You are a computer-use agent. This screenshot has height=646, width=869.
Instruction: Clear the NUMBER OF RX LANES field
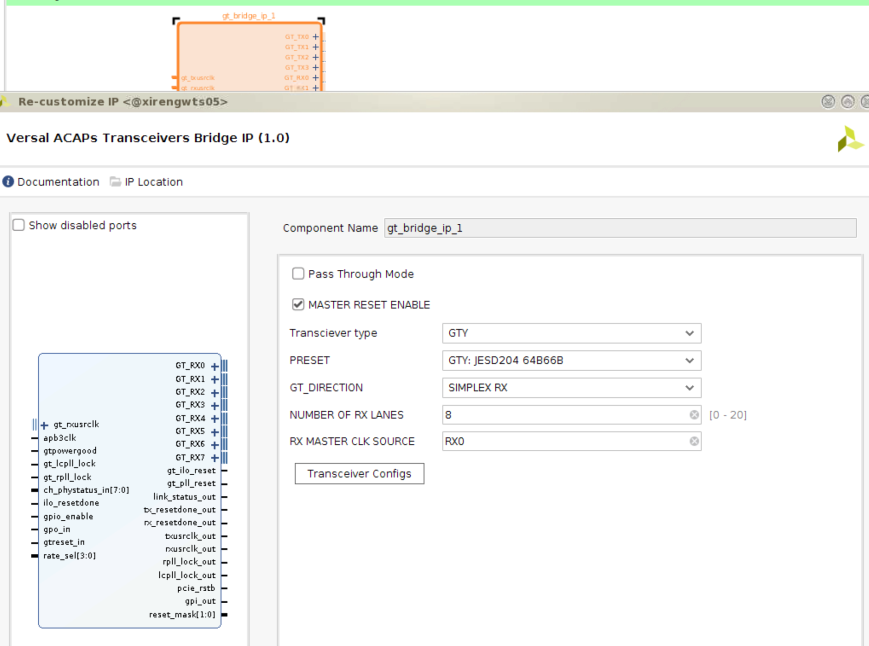tap(694, 415)
